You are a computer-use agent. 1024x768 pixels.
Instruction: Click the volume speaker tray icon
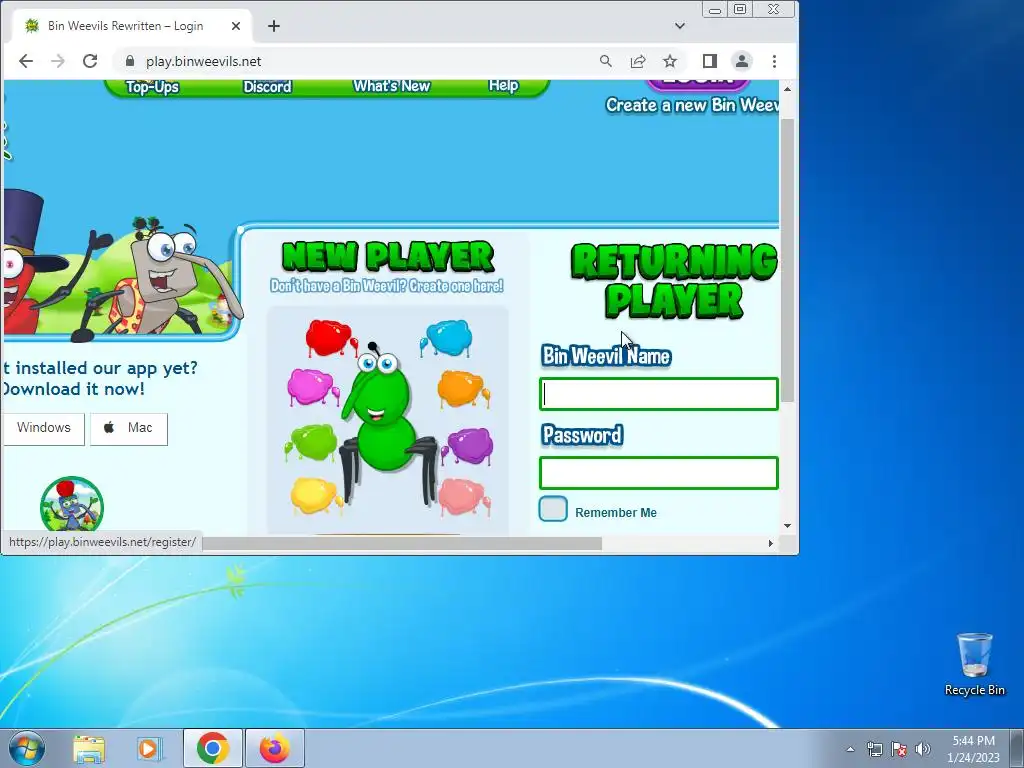coord(923,749)
